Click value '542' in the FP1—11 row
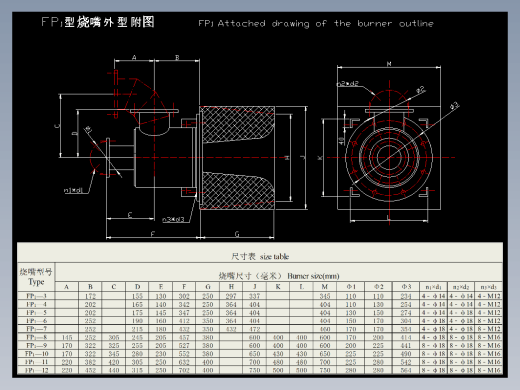The height and width of the screenshot is (390, 520). 406,362
